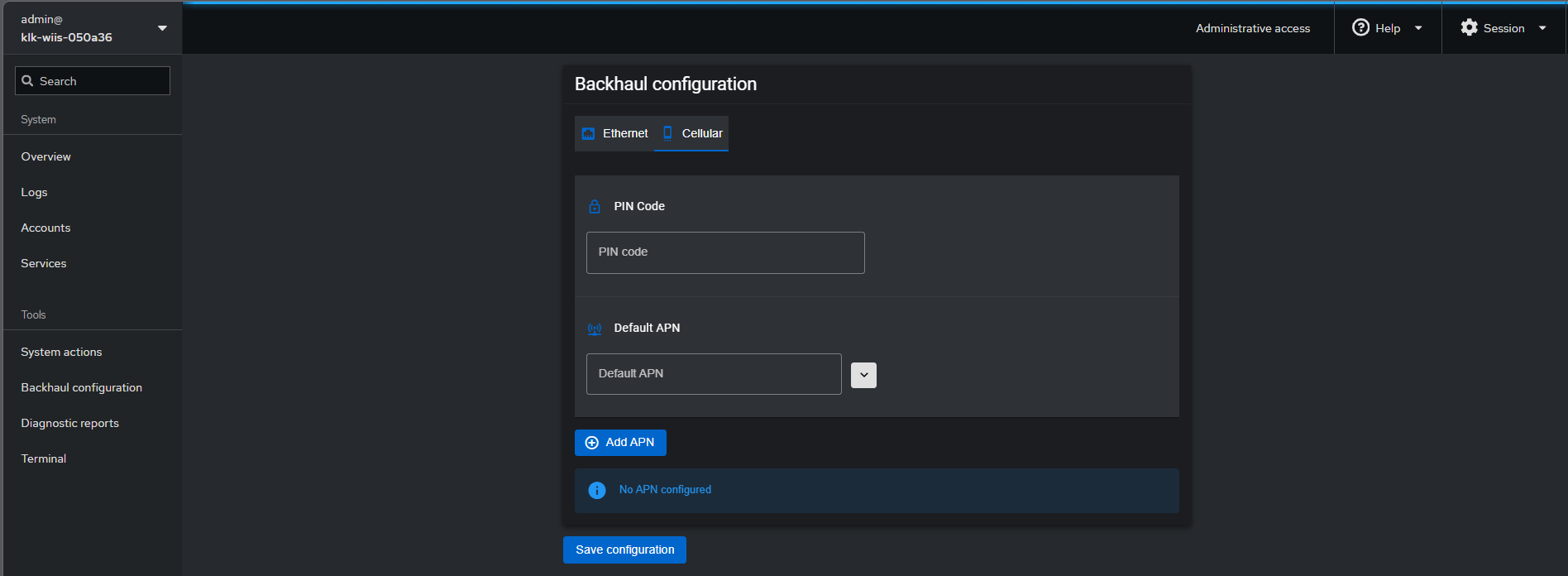Focus the PIN code input field
The width and height of the screenshot is (1568, 576).
725,252
